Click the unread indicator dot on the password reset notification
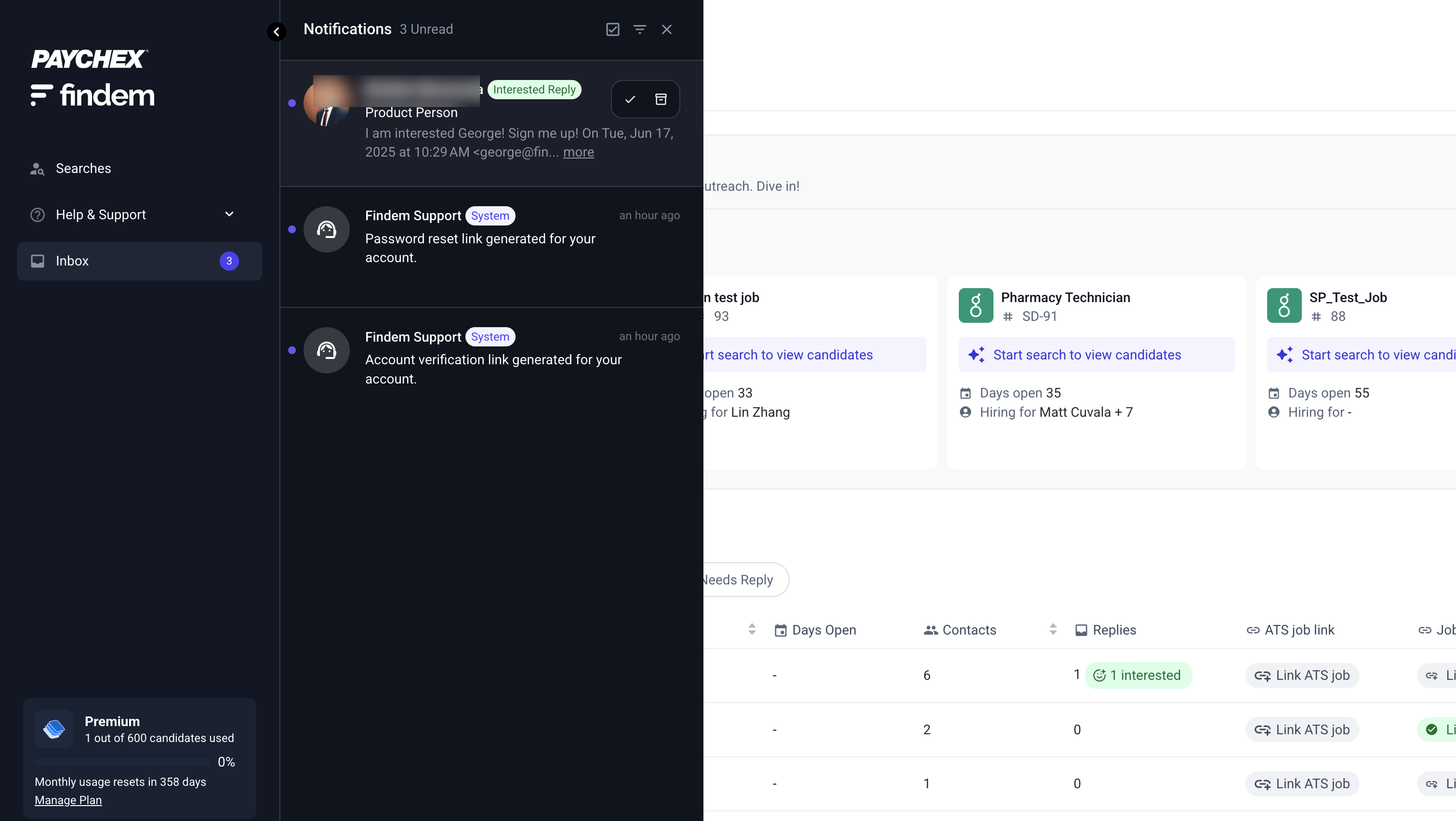Image resolution: width=1456 pixels, height=821 pixels. tap(291, 229)
